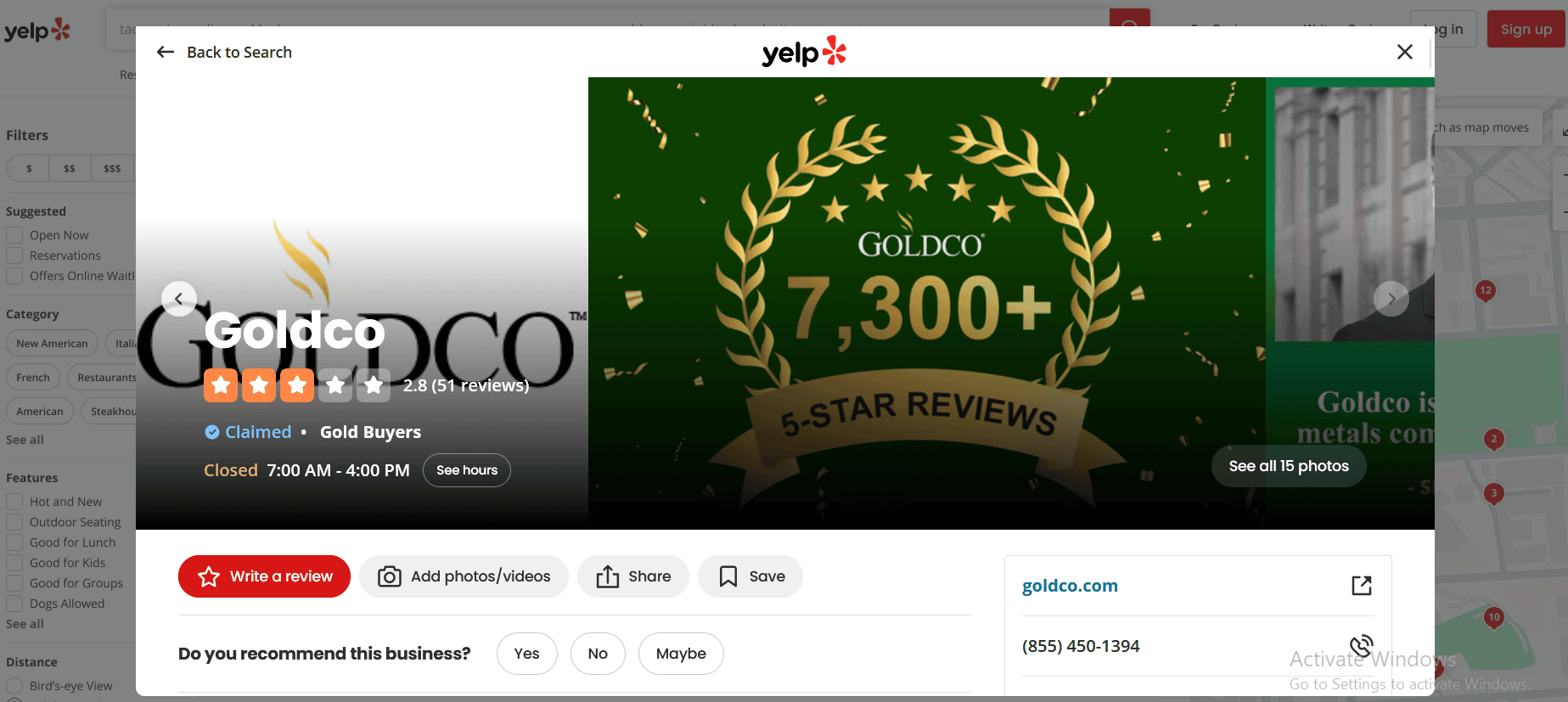Select Bird's-eye View distance option
This screenshot has height=702, width=1568.
14,686
